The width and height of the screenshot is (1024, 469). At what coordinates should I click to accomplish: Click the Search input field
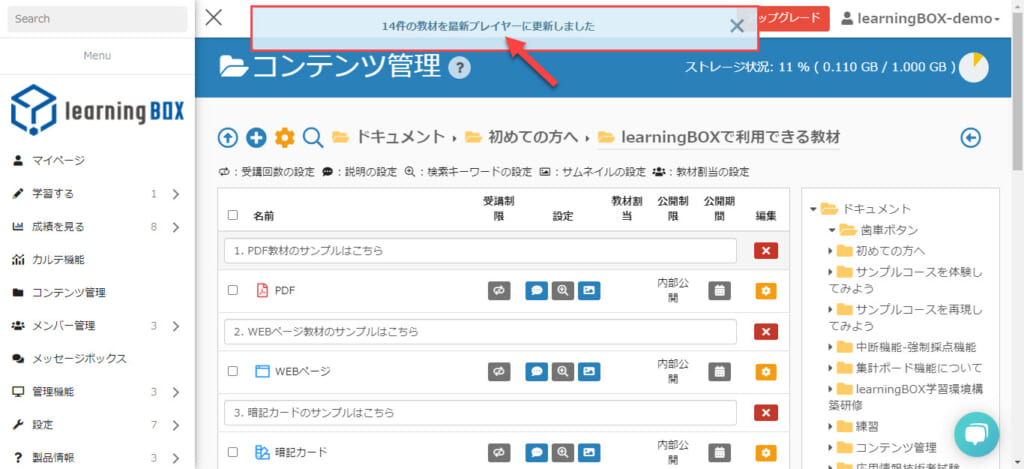(x=97, y=19)
